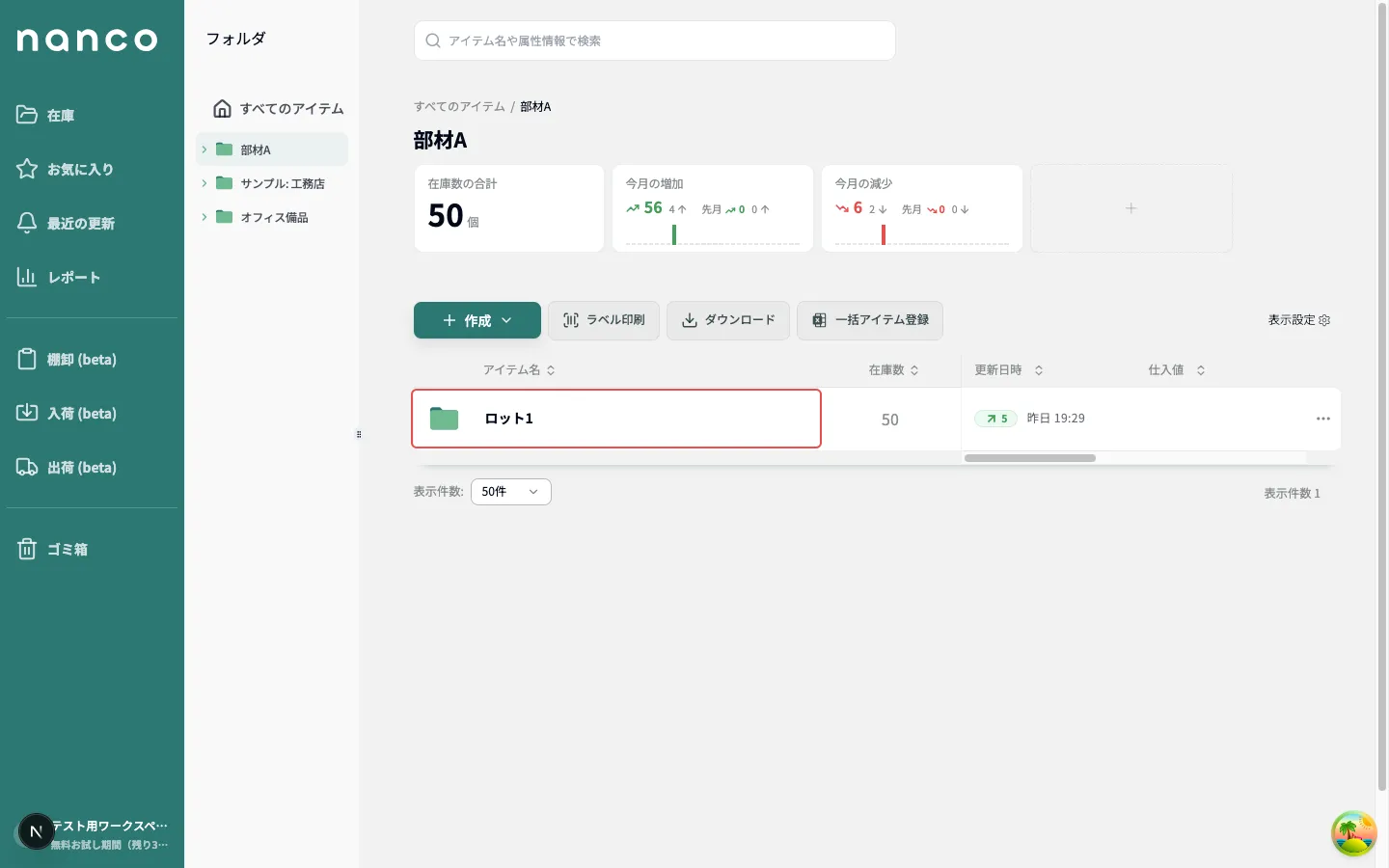Open 出荷 (beta) shipping page
The image size is (1389, 868).
click(x=92, y=468)
